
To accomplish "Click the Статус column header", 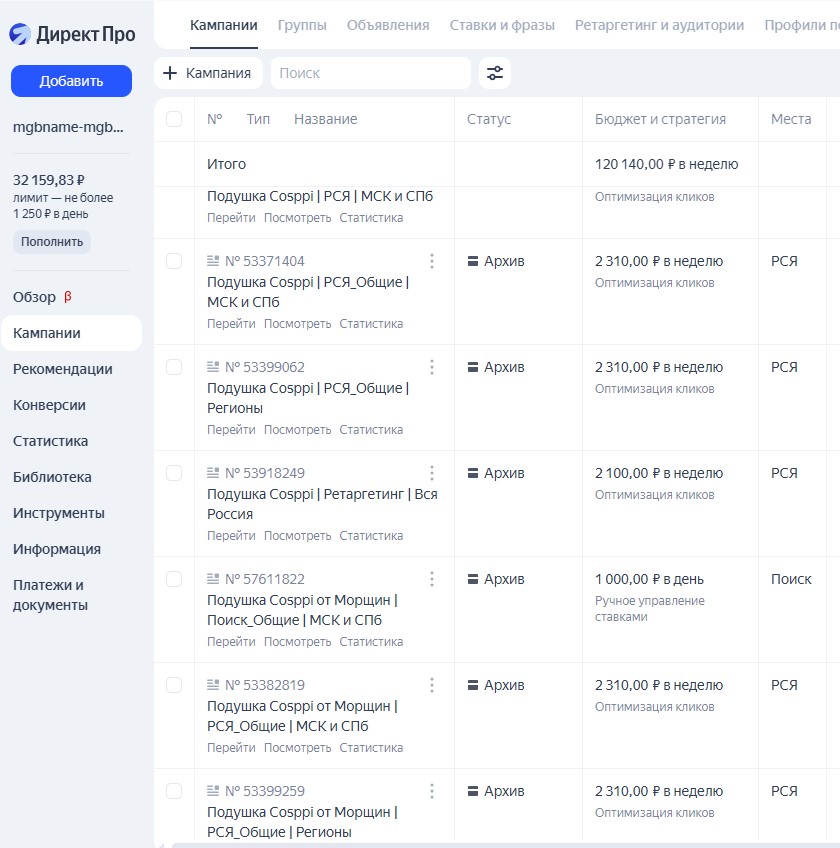I will point(489,119).
